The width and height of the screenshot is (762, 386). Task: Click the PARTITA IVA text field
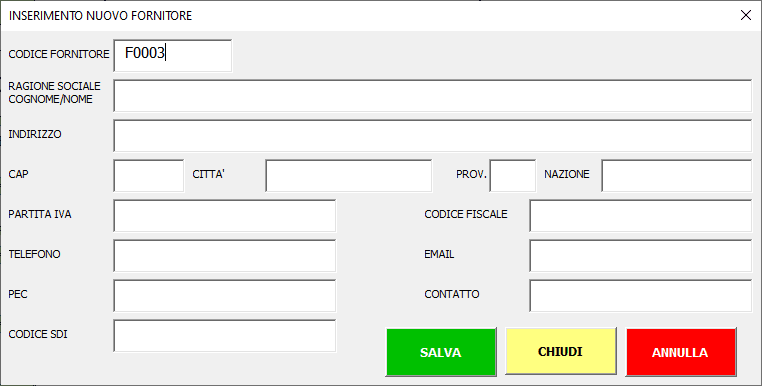[x=225, y=215]
